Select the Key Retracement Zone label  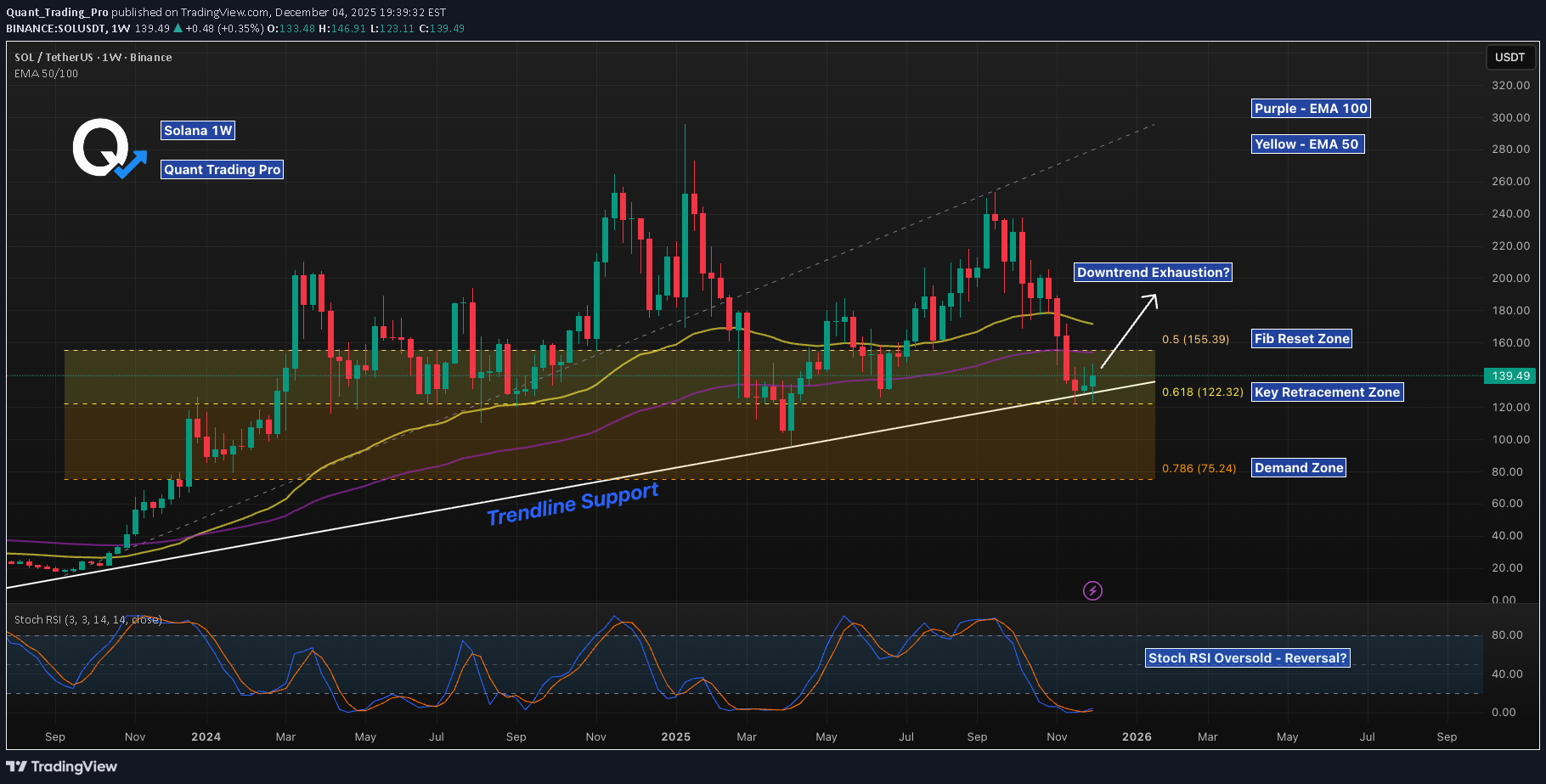(x=1327, y=392)
